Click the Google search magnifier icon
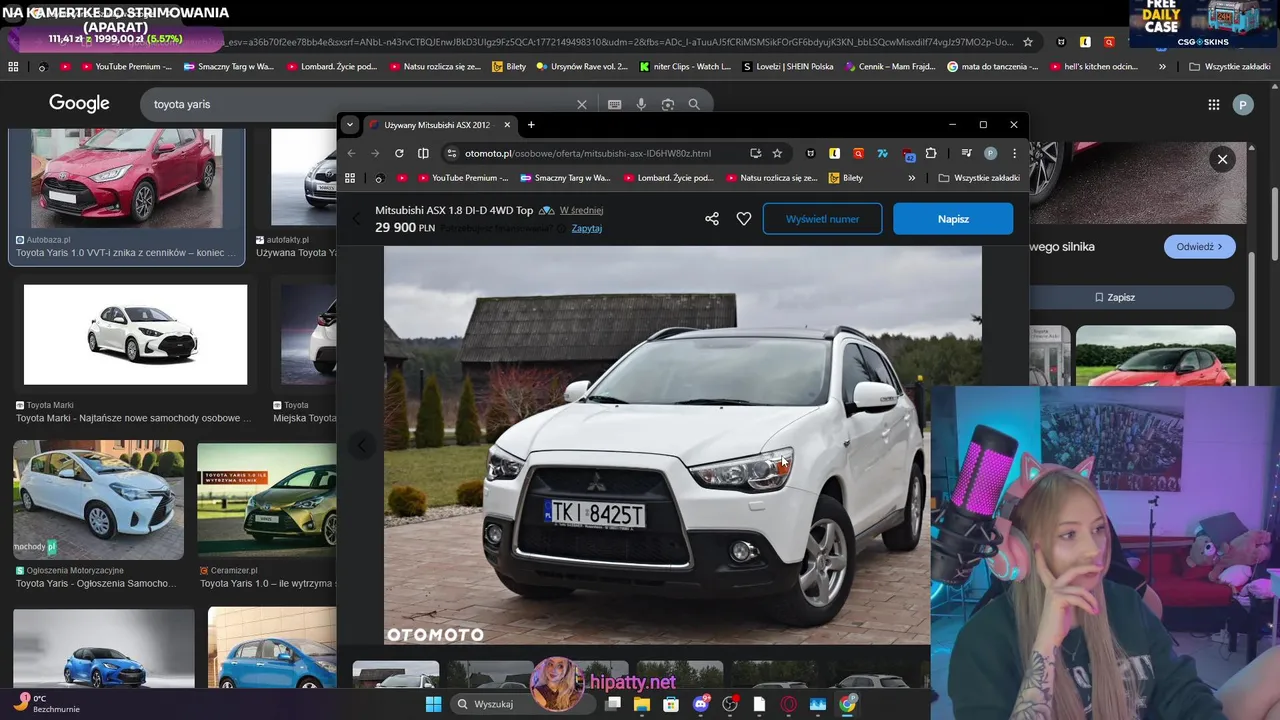 tap(694, 104)
